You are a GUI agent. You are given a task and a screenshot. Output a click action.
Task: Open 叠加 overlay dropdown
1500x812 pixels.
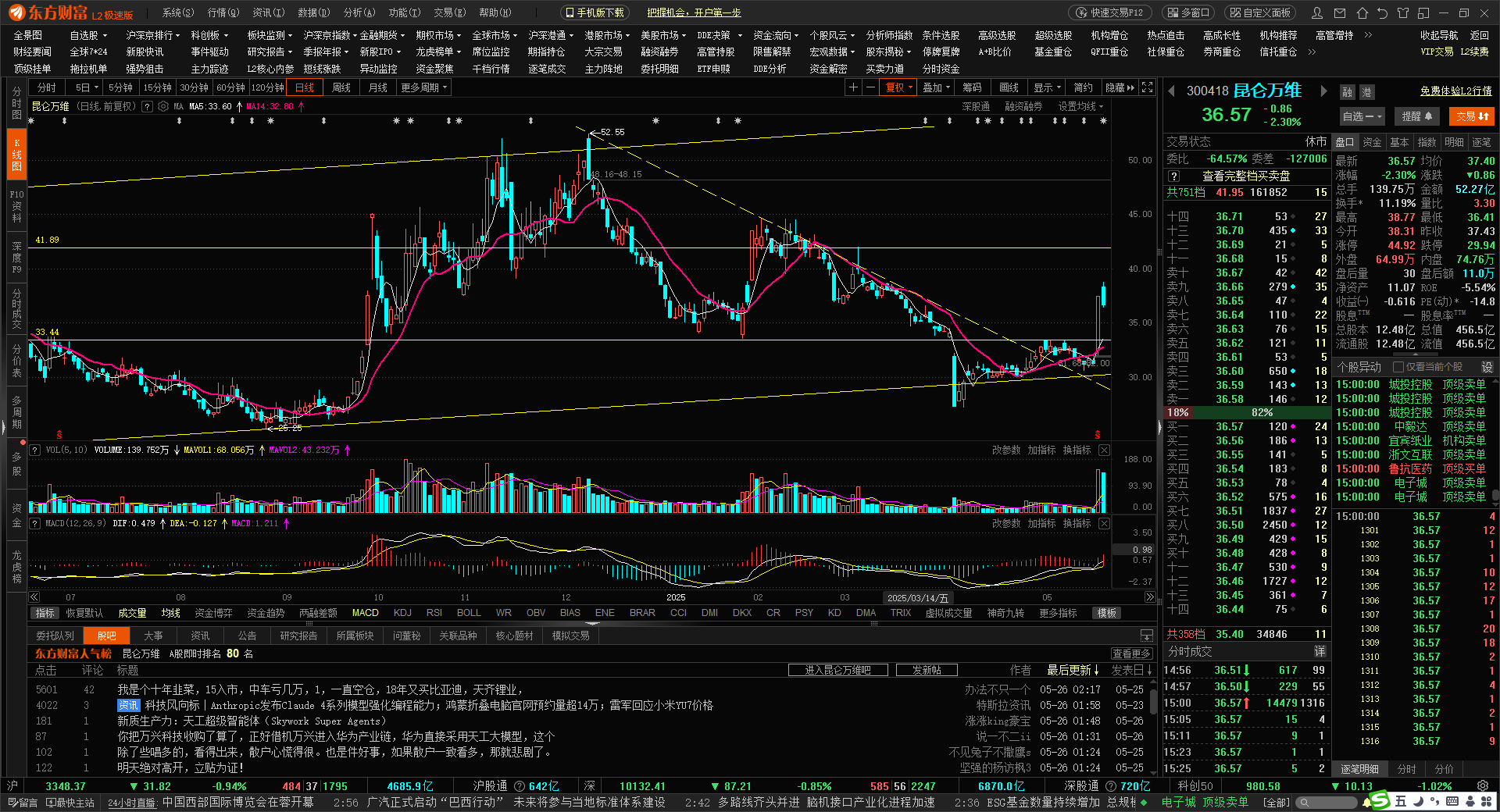pyautogui.click(x=936, y=87)
